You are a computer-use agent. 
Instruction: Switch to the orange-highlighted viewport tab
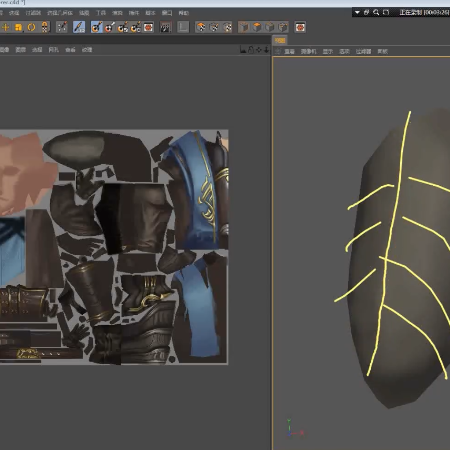point(280,41)
